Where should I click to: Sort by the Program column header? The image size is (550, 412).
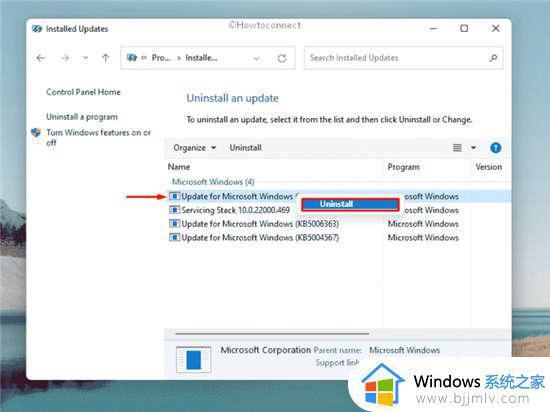[x=403, y=167]
